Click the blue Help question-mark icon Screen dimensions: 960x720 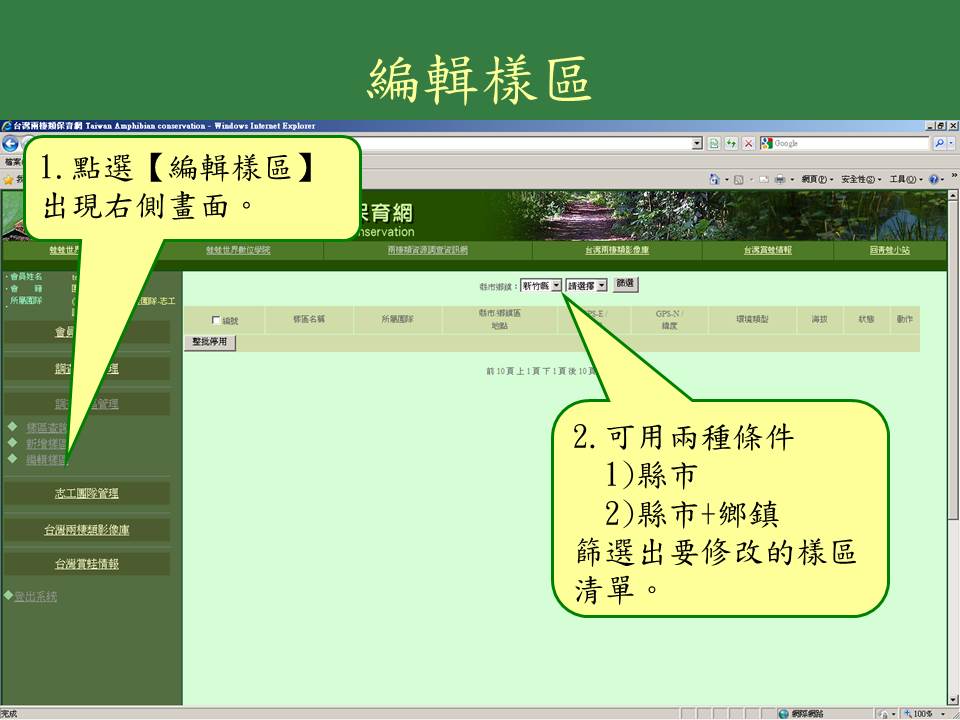click(x=933, y=179)
